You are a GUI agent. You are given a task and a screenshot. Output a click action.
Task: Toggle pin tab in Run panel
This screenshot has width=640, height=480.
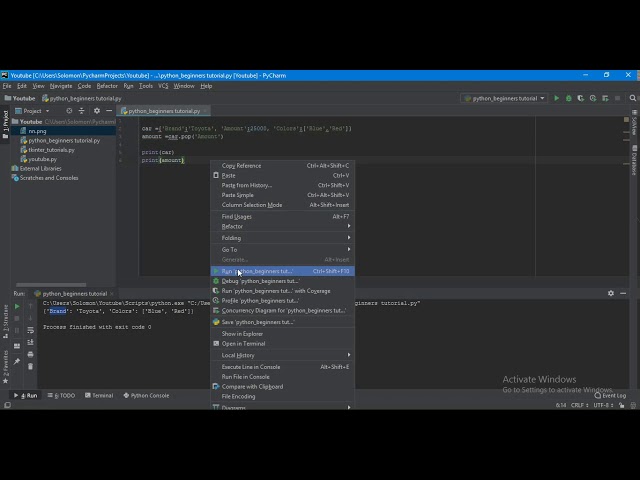click(17, 362)
